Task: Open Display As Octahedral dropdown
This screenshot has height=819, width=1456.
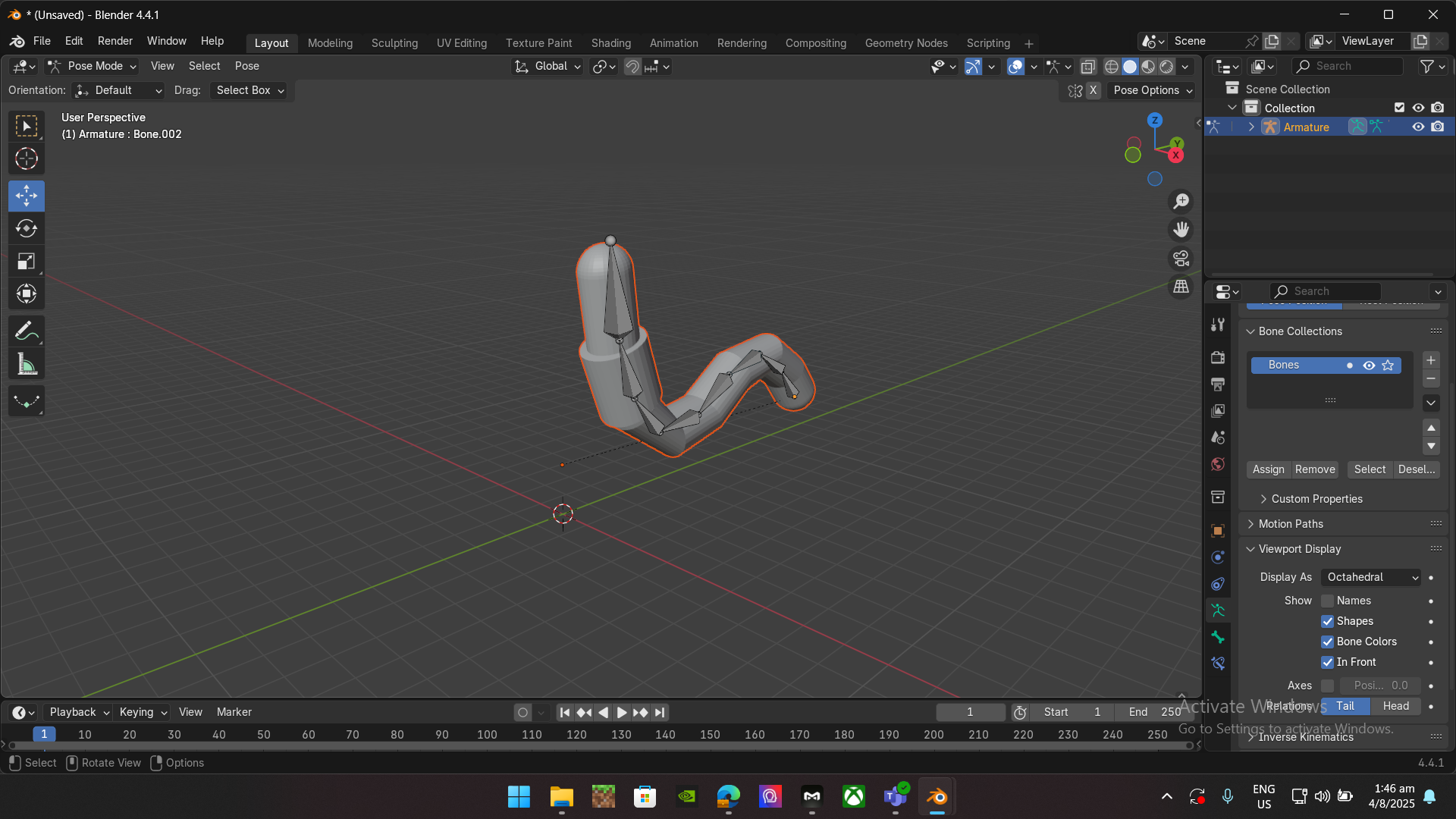Action: 1371,577
